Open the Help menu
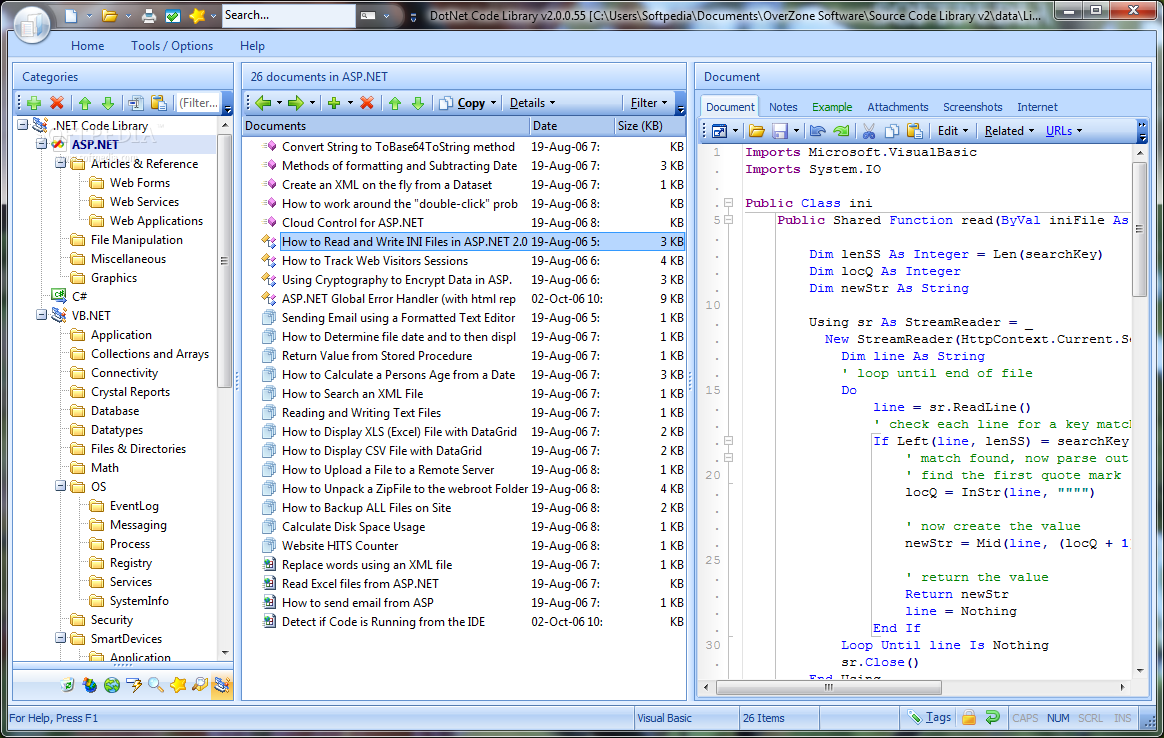Image resolution: width=1164 pixels, height=738 pixels. pyautogui.click(x=252, y=46)
